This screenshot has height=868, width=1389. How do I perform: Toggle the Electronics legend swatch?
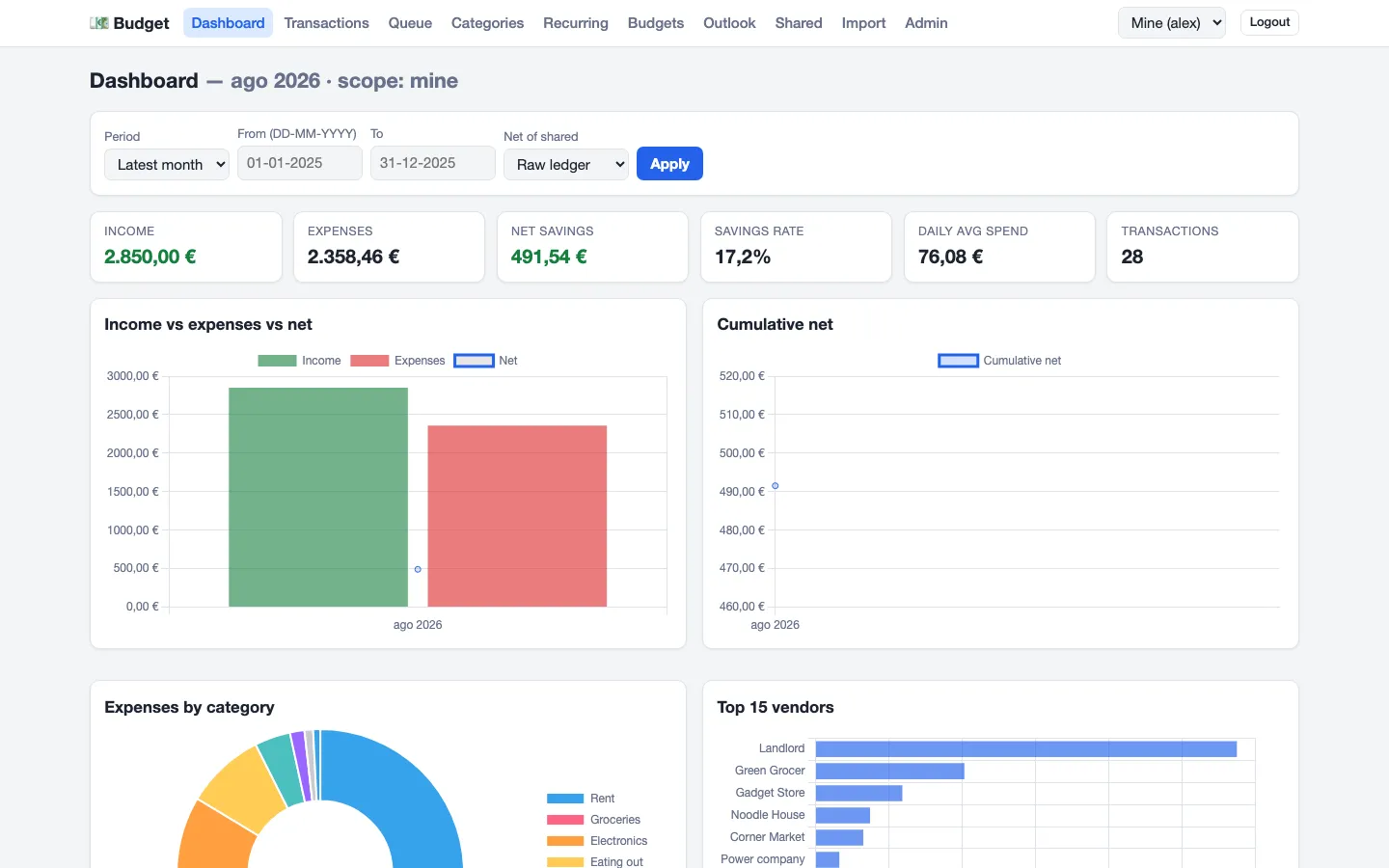click(565, 841)
